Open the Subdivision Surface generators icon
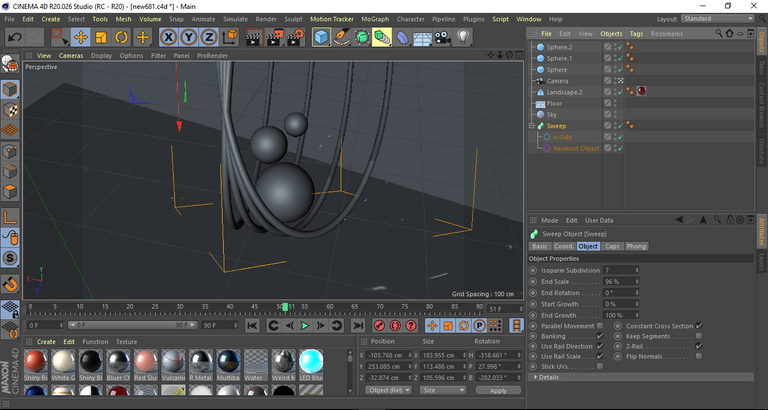This screenshot has width=768, height=410. tap(361, 37)
